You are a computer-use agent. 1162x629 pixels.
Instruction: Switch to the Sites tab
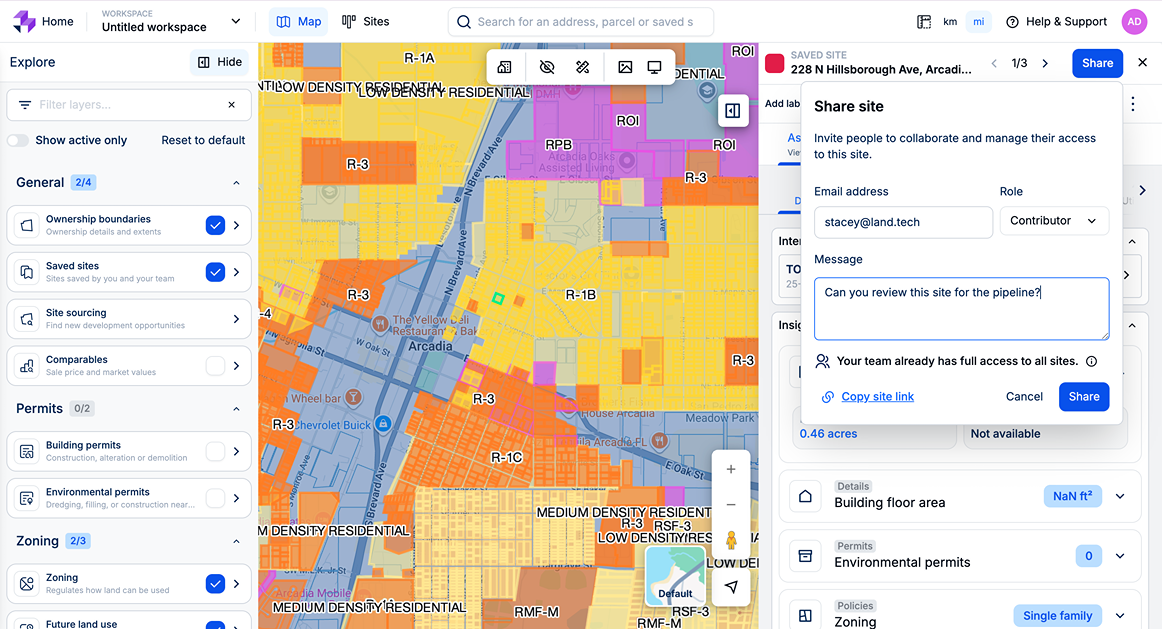(366, 21)
